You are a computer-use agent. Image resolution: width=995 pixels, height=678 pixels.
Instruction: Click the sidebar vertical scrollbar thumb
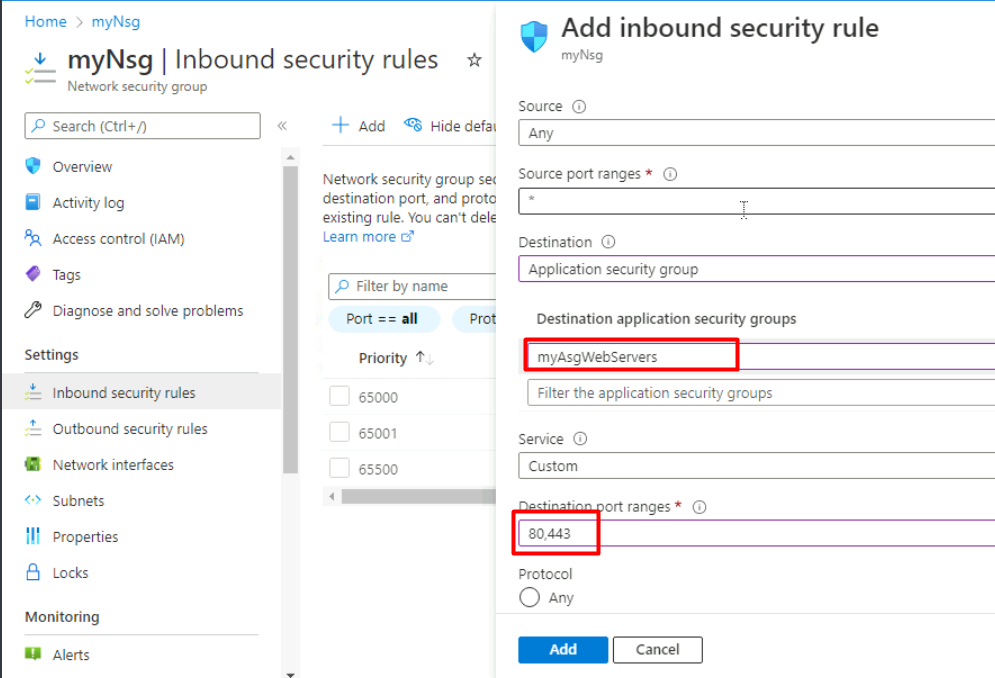pos(291,319)
